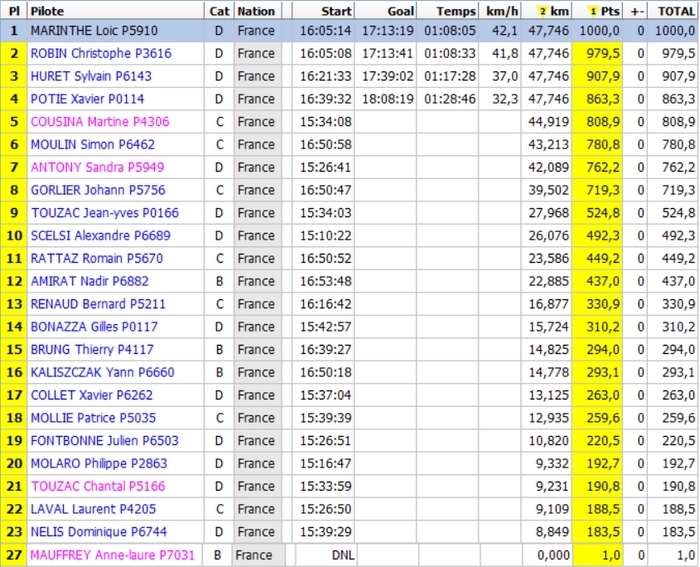Click the yellow 1000,0 points cell
The height and width of the screenshot is (567, 700).
click(598, 30)
